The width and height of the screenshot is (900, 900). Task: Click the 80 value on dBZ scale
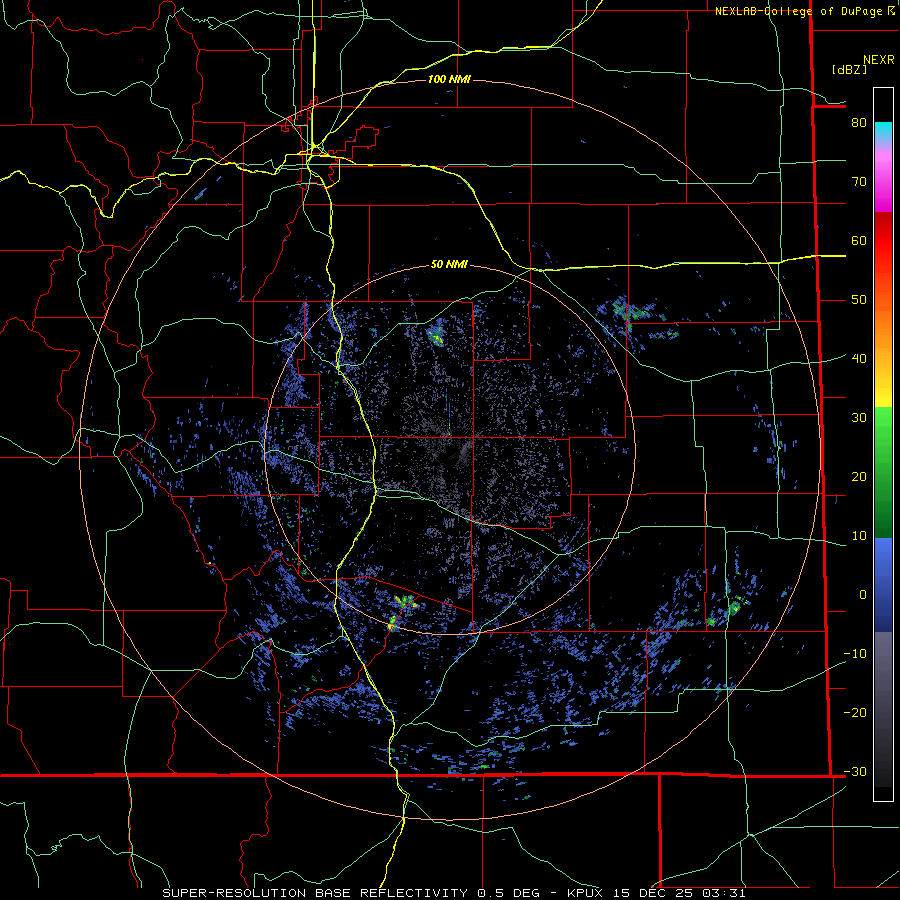[x=859, y=122]
